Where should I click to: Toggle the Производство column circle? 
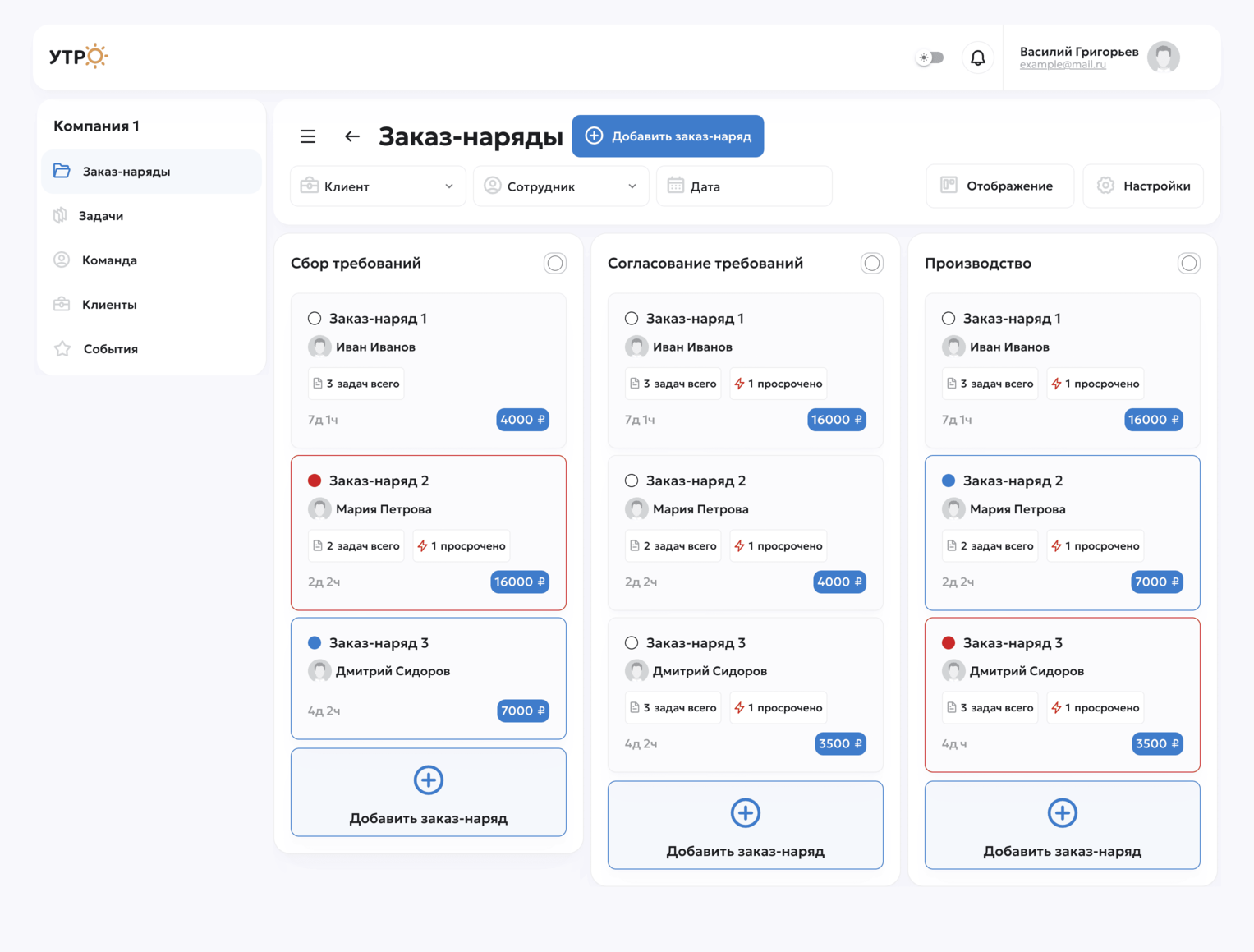pos(1189,264)
